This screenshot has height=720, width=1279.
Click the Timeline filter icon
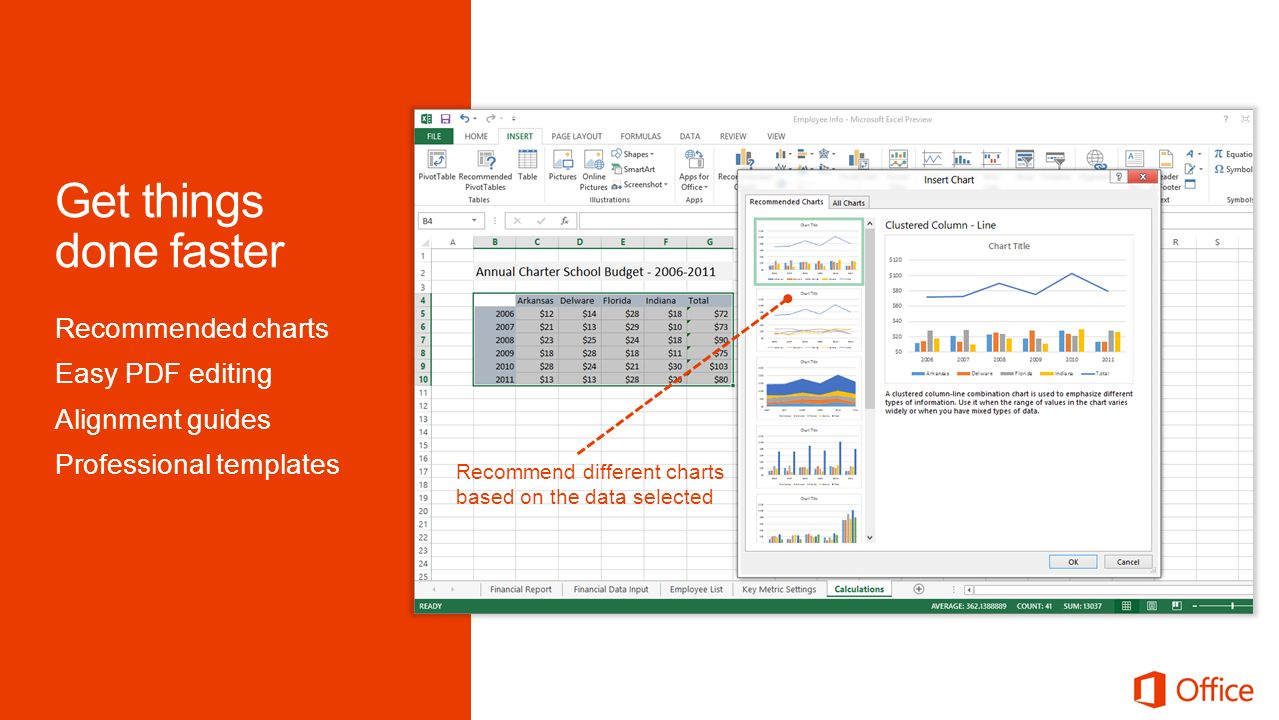pos(1055,159)
